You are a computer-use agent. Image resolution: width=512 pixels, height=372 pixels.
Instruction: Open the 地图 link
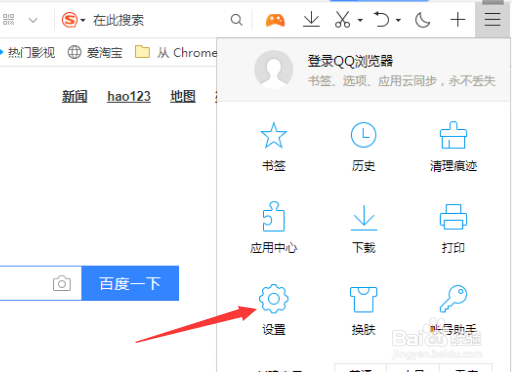click(x=183, y=97)
